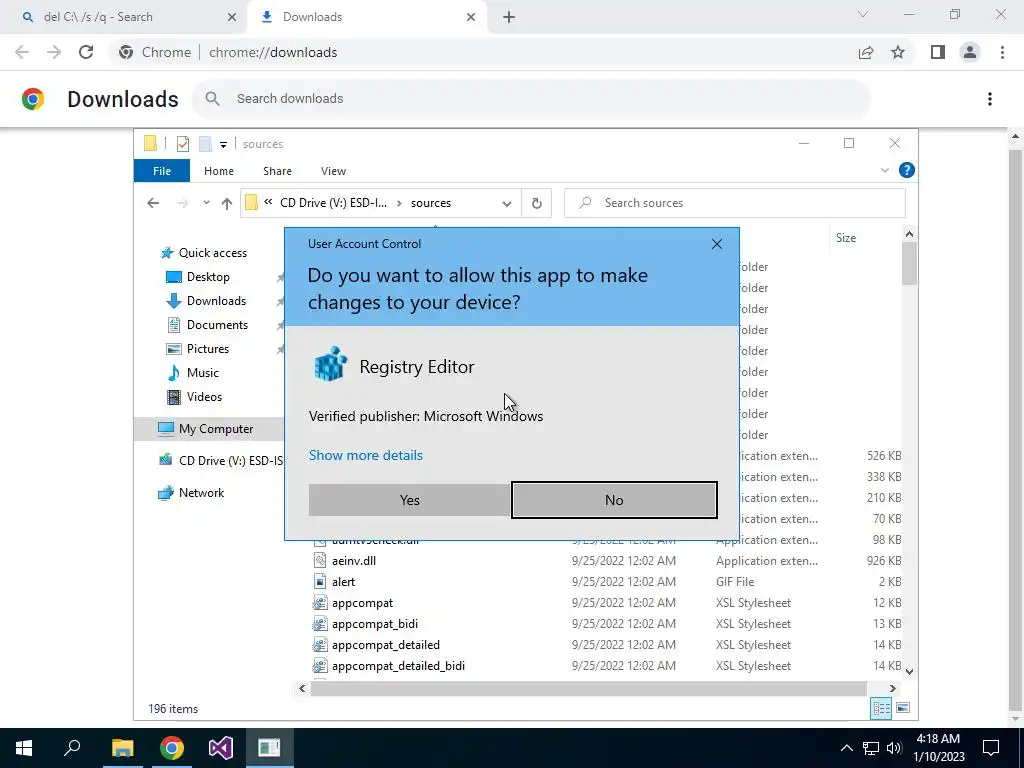Click New folder quick access toolbar icon
Screen dimensions: 1024x768
point(205,144)
